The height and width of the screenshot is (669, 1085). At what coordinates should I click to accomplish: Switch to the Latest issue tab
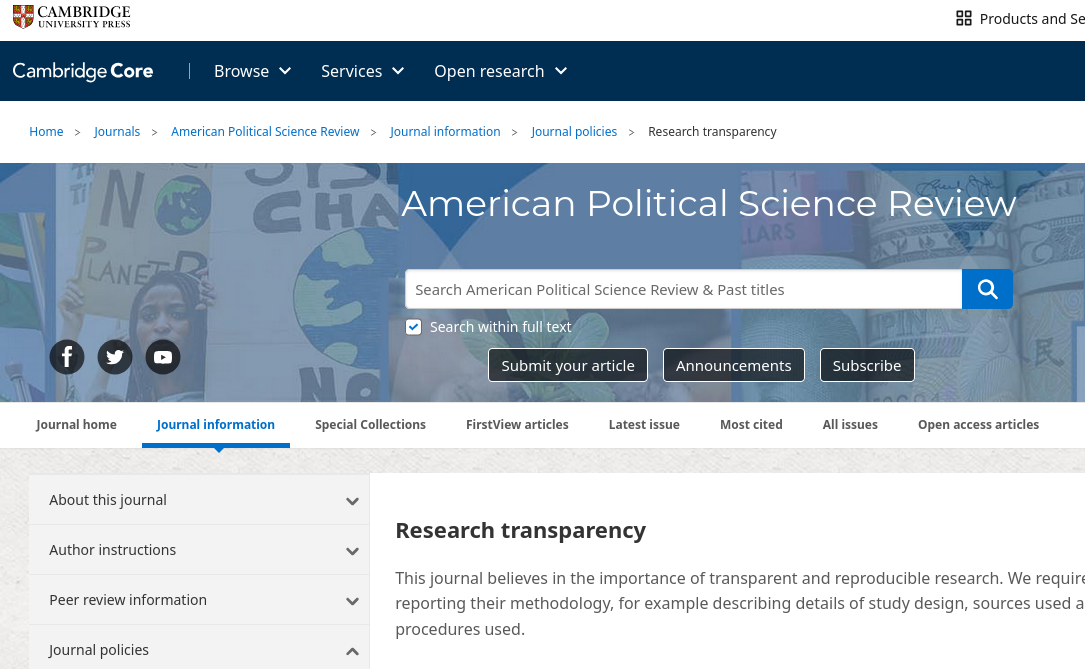pos(644,425)
